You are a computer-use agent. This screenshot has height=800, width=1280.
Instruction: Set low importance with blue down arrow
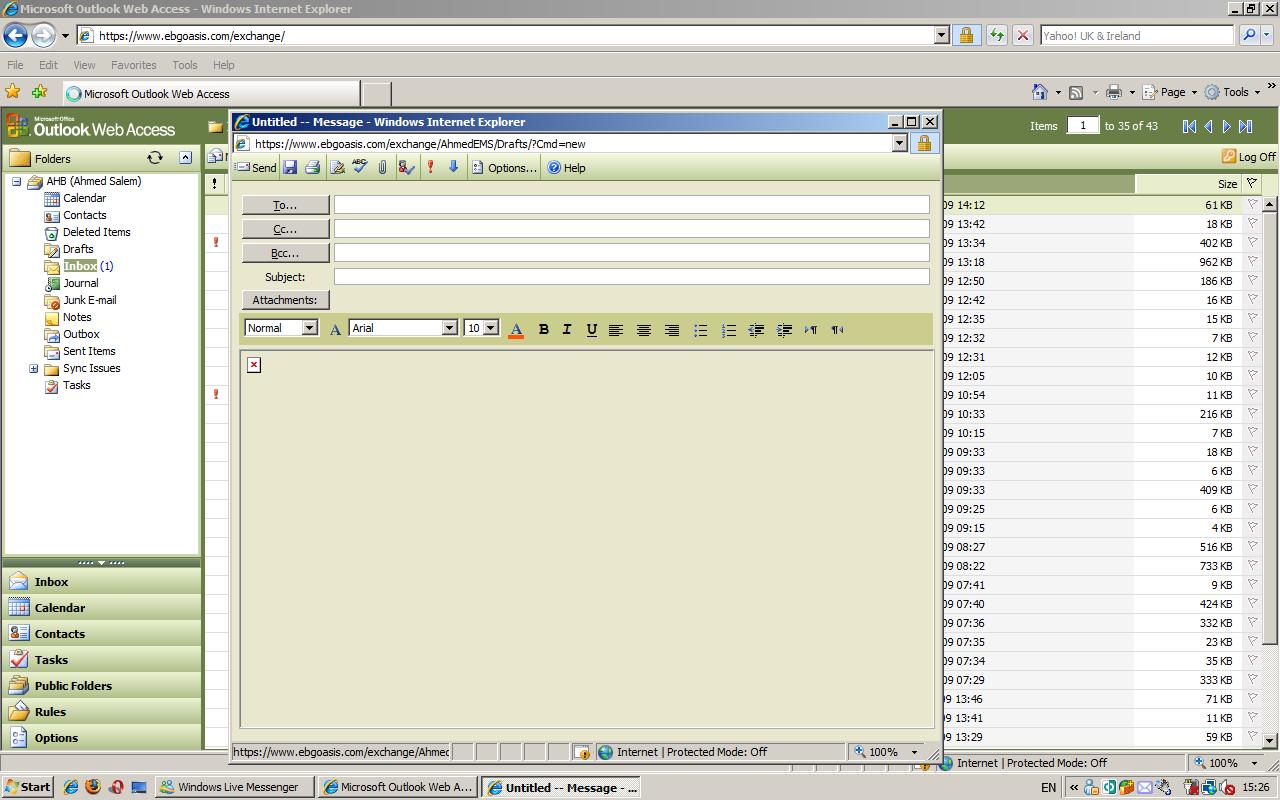click(x=453, y=168)
